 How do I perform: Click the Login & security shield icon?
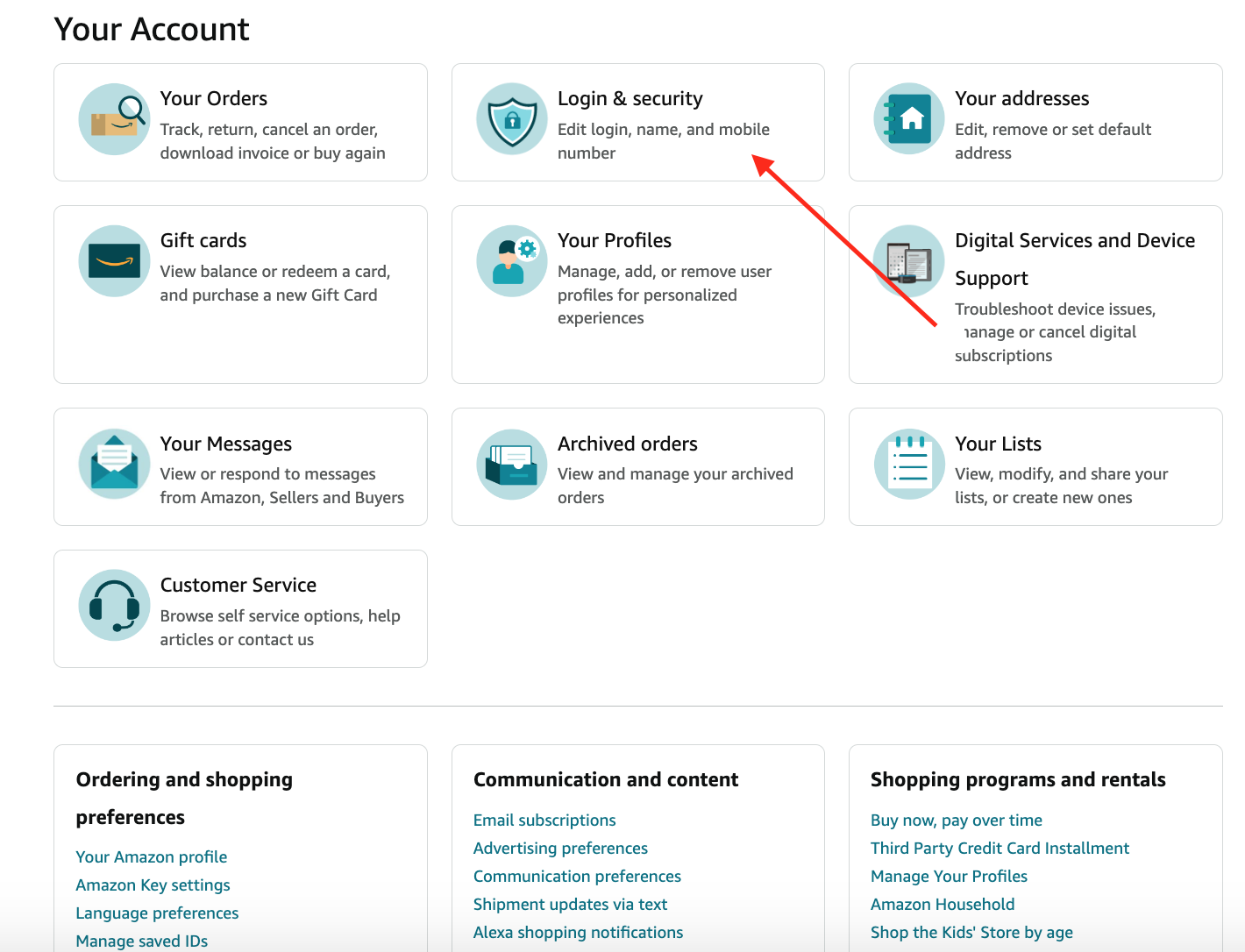point(512,119)
